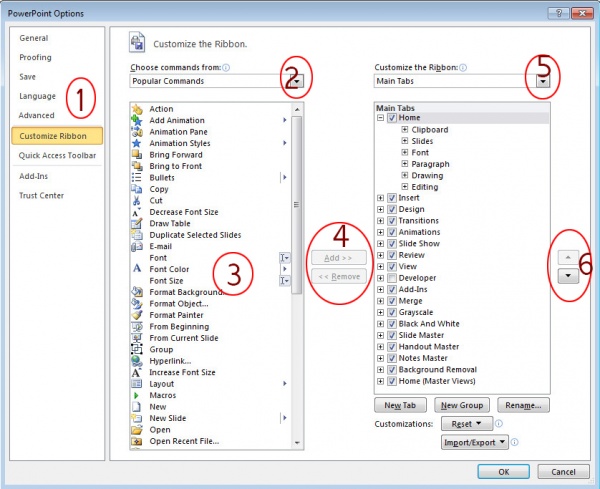The height and width of the screenshot is (489, 600).
Task: Click the Font Color letter icon
Action: (137, 269)
